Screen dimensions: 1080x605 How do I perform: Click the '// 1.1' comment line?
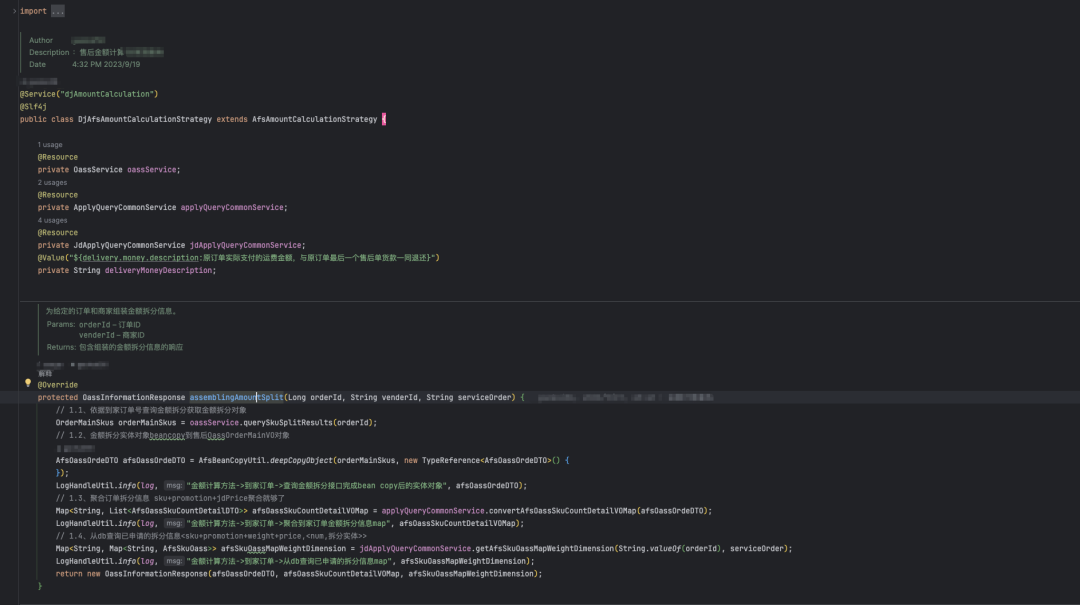pyautogui.click(x=151, y=410)
